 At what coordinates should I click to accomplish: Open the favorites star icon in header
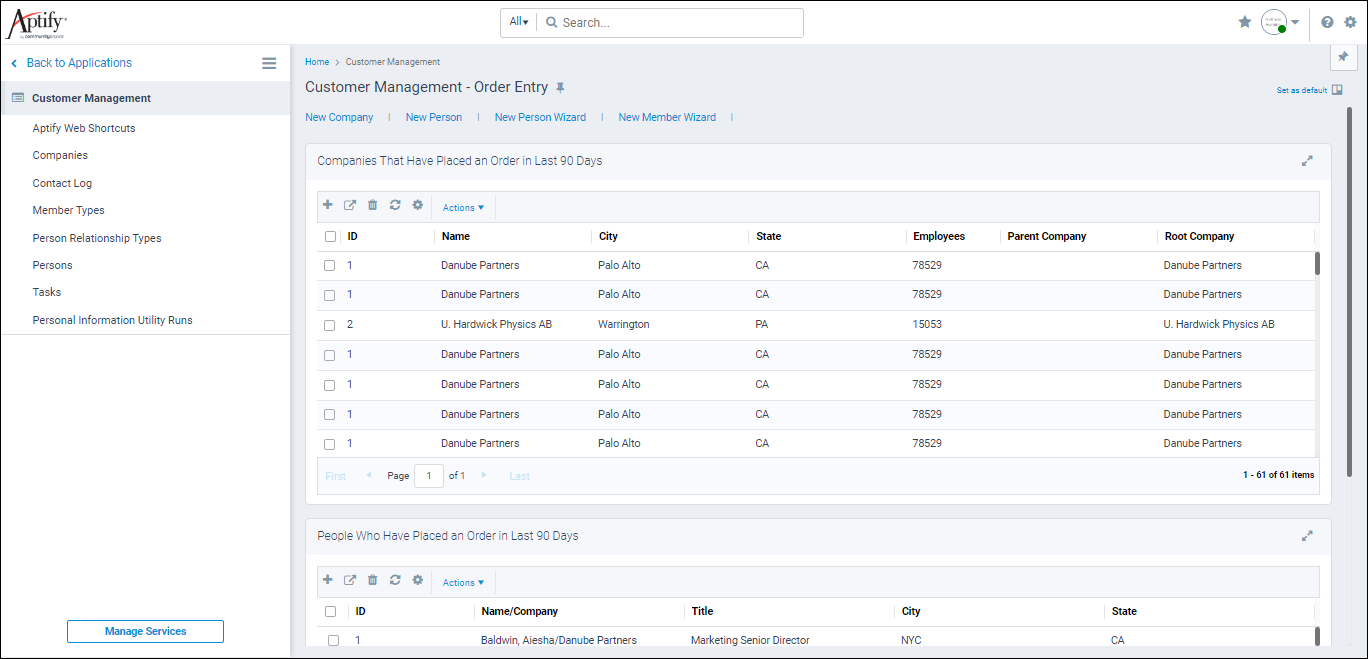pyautogui.click(x=1245, y=22)
